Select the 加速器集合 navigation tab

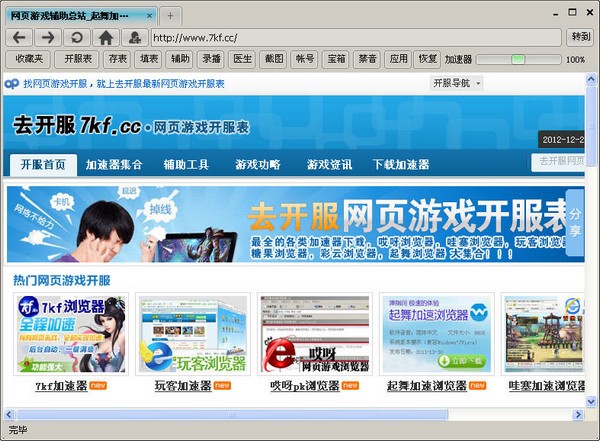(x=114, y=165)
